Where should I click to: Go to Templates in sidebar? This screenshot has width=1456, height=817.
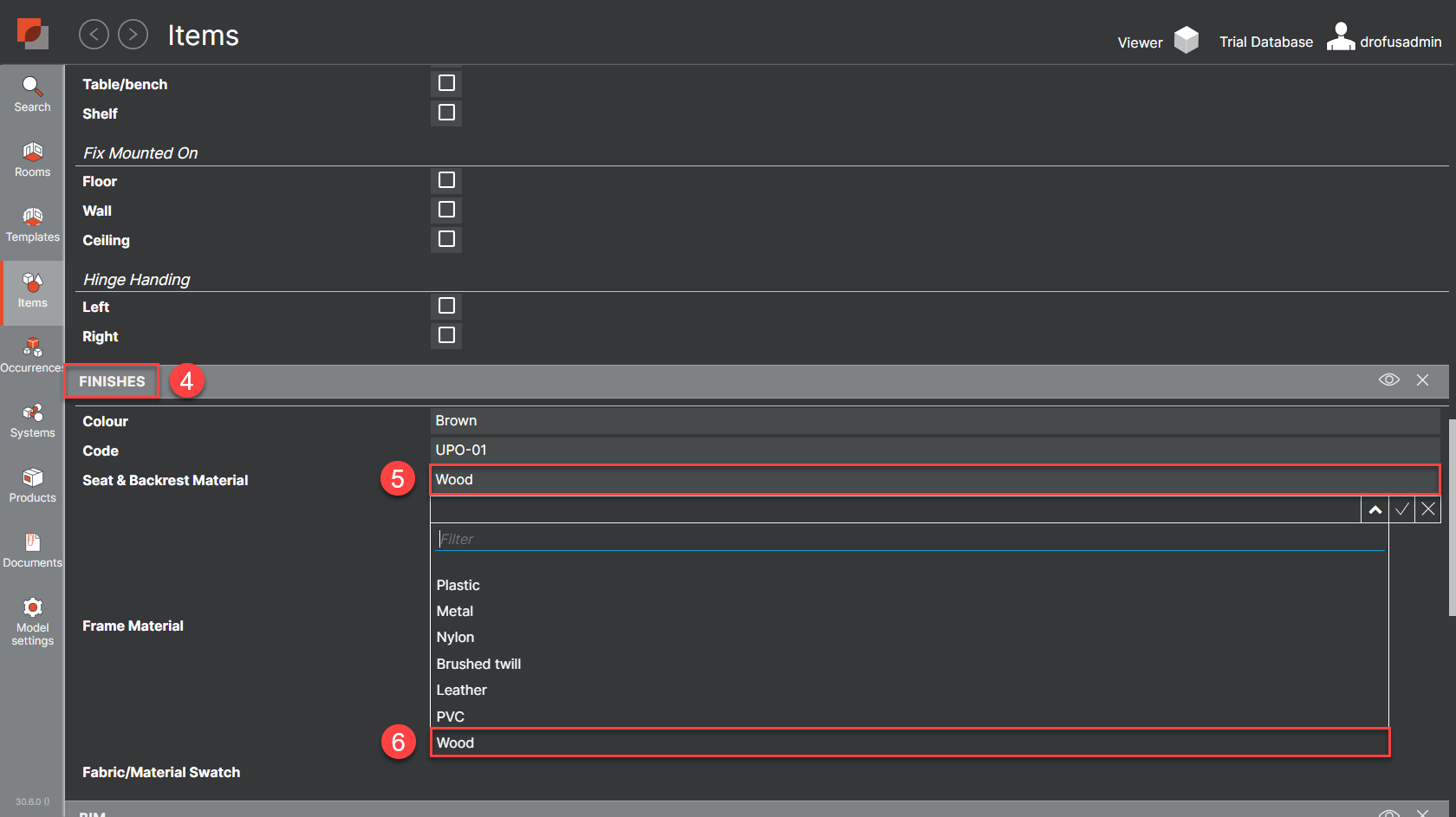32,225
